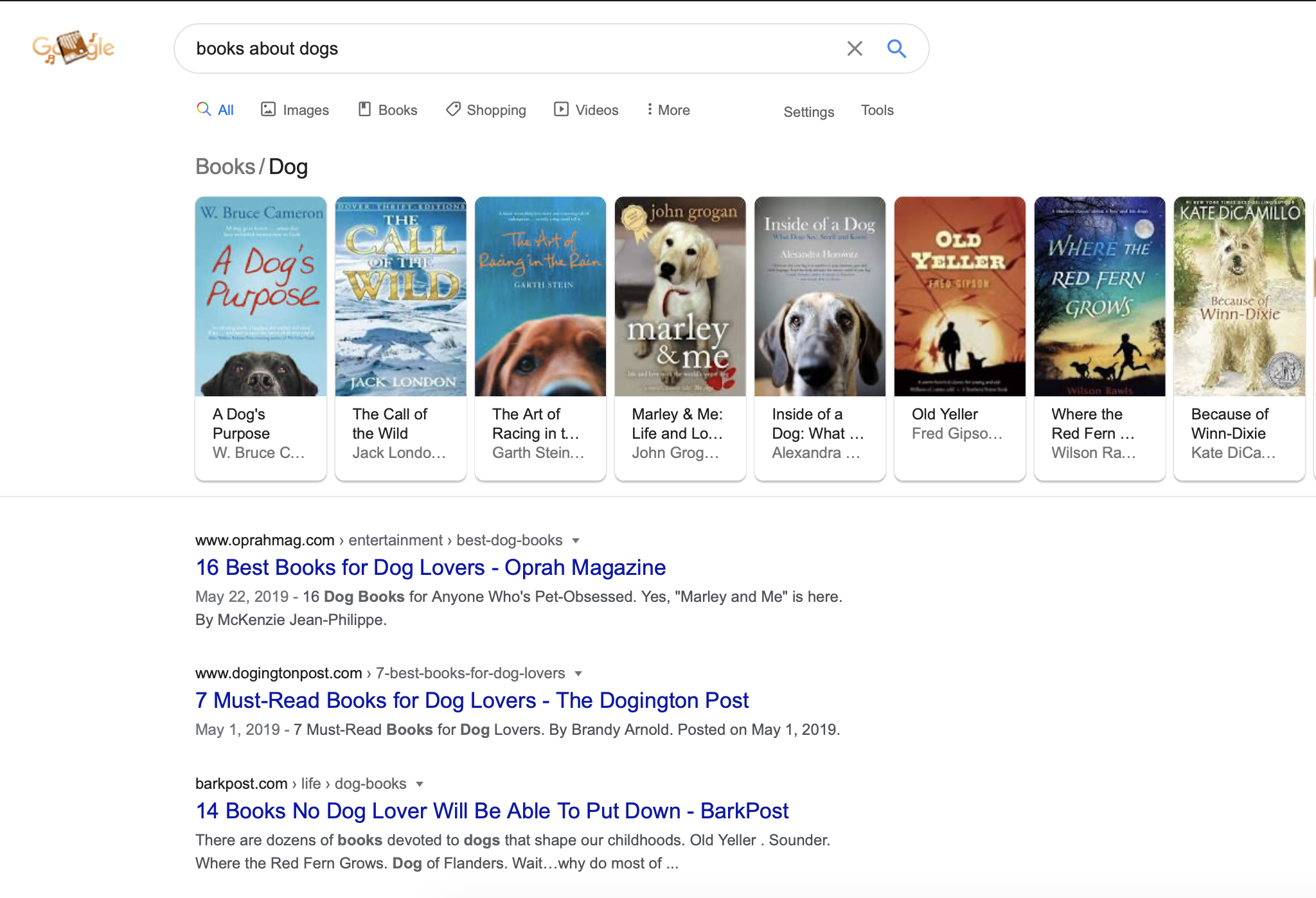Click 'Kate DiCa…' author text

(x=1234, y=453)
